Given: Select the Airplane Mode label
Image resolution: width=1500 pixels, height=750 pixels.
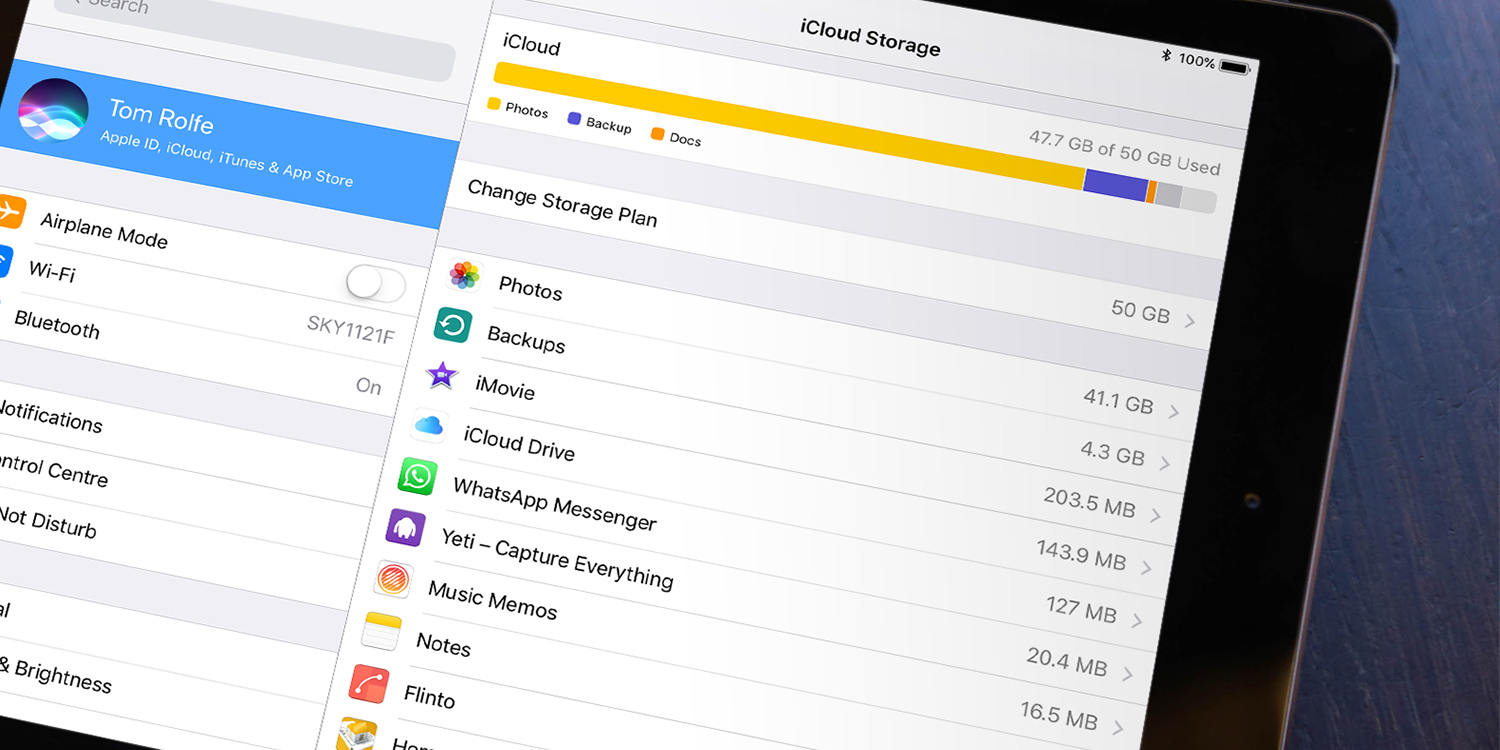Looking at the screenshot, I should click(x=104, y=231).
